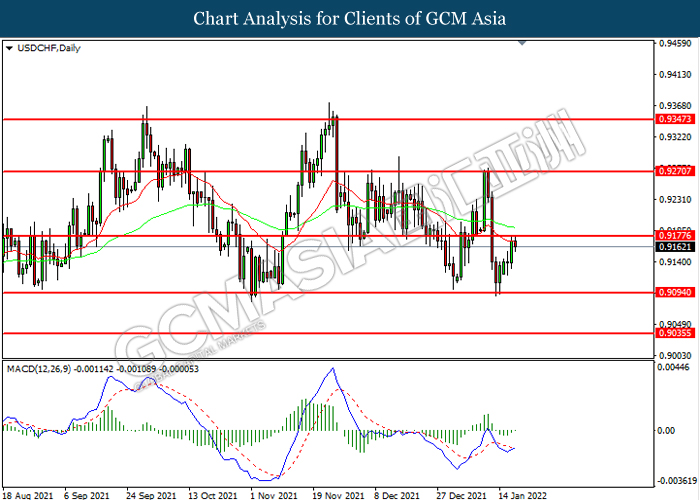Click the 0.92310 price scale value

click(676, 199)
